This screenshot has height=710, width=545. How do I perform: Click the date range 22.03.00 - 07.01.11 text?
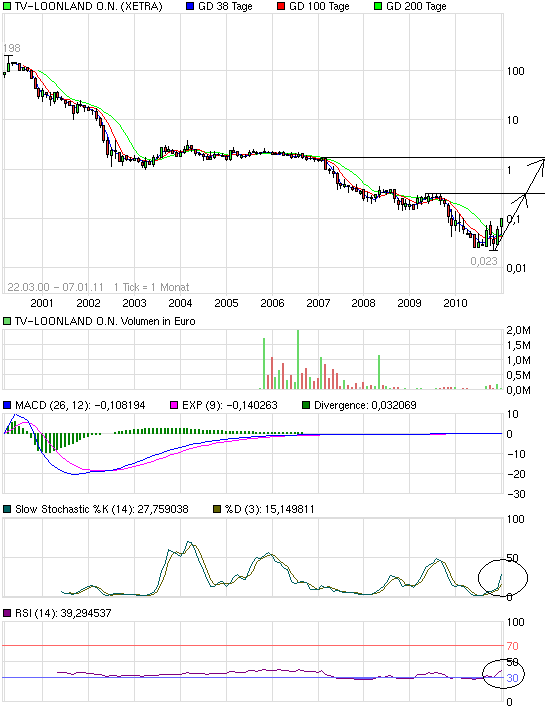point(56,287)
